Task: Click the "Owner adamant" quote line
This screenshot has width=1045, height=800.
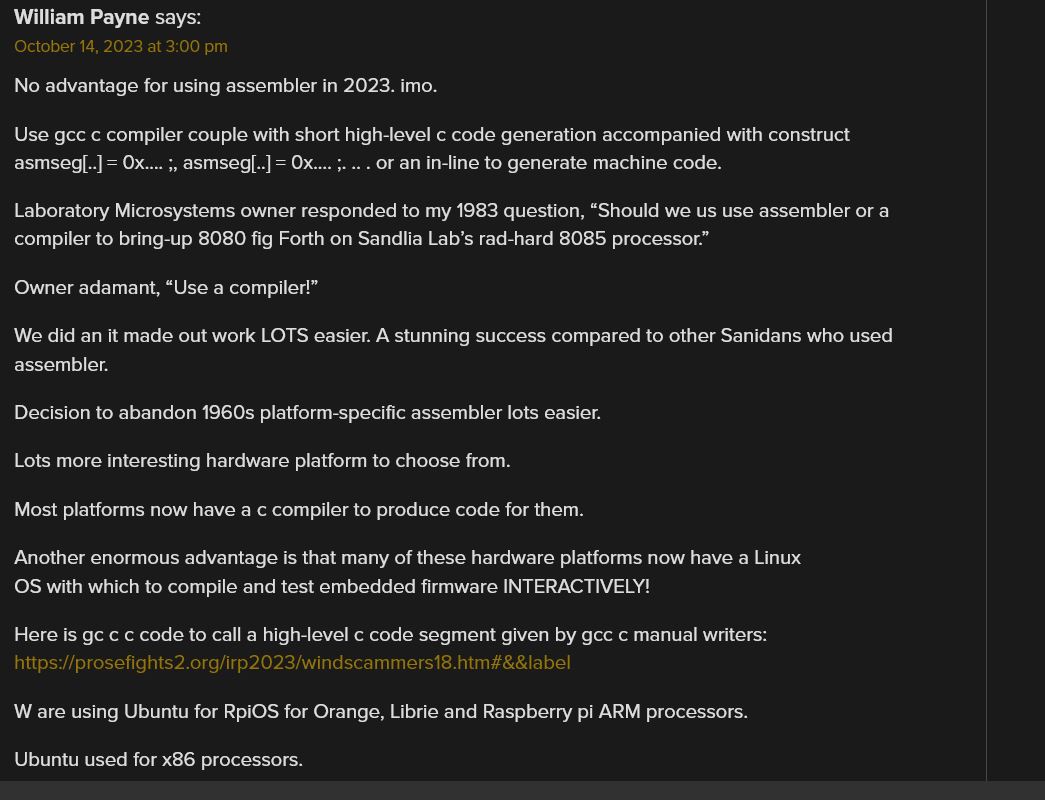Action: (x=166, y=288)
